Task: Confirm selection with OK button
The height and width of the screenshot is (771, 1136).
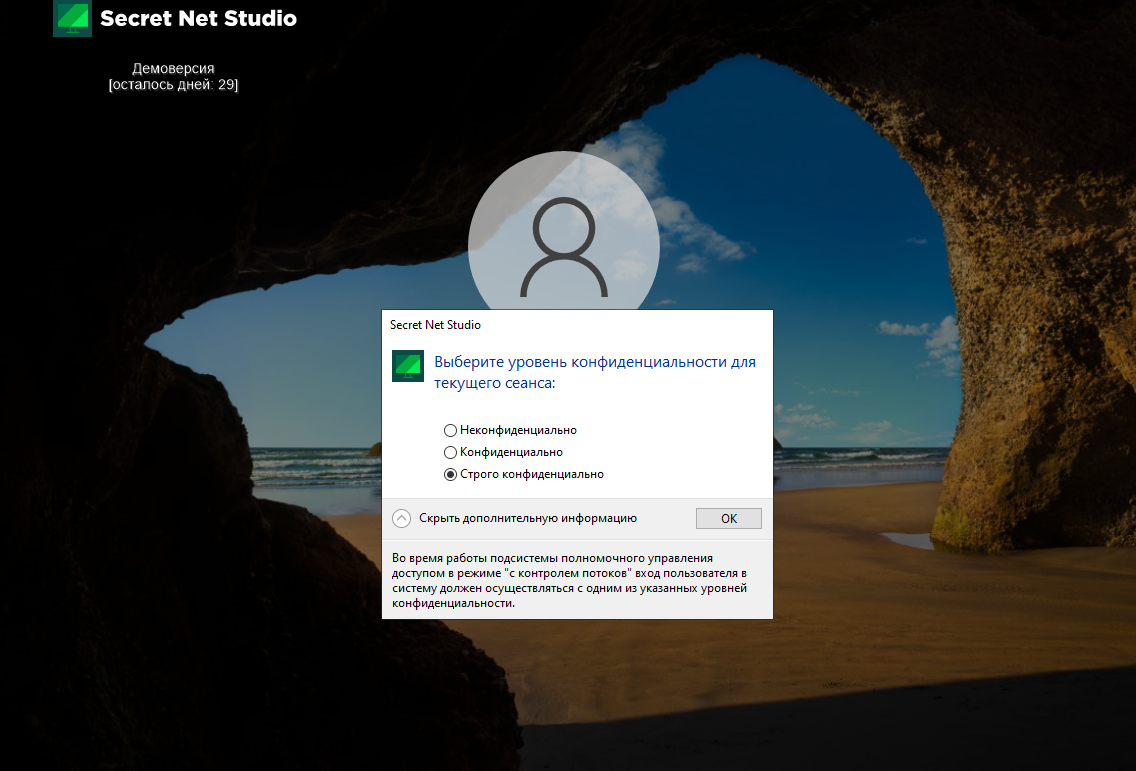Action: (x=729, y=518)
